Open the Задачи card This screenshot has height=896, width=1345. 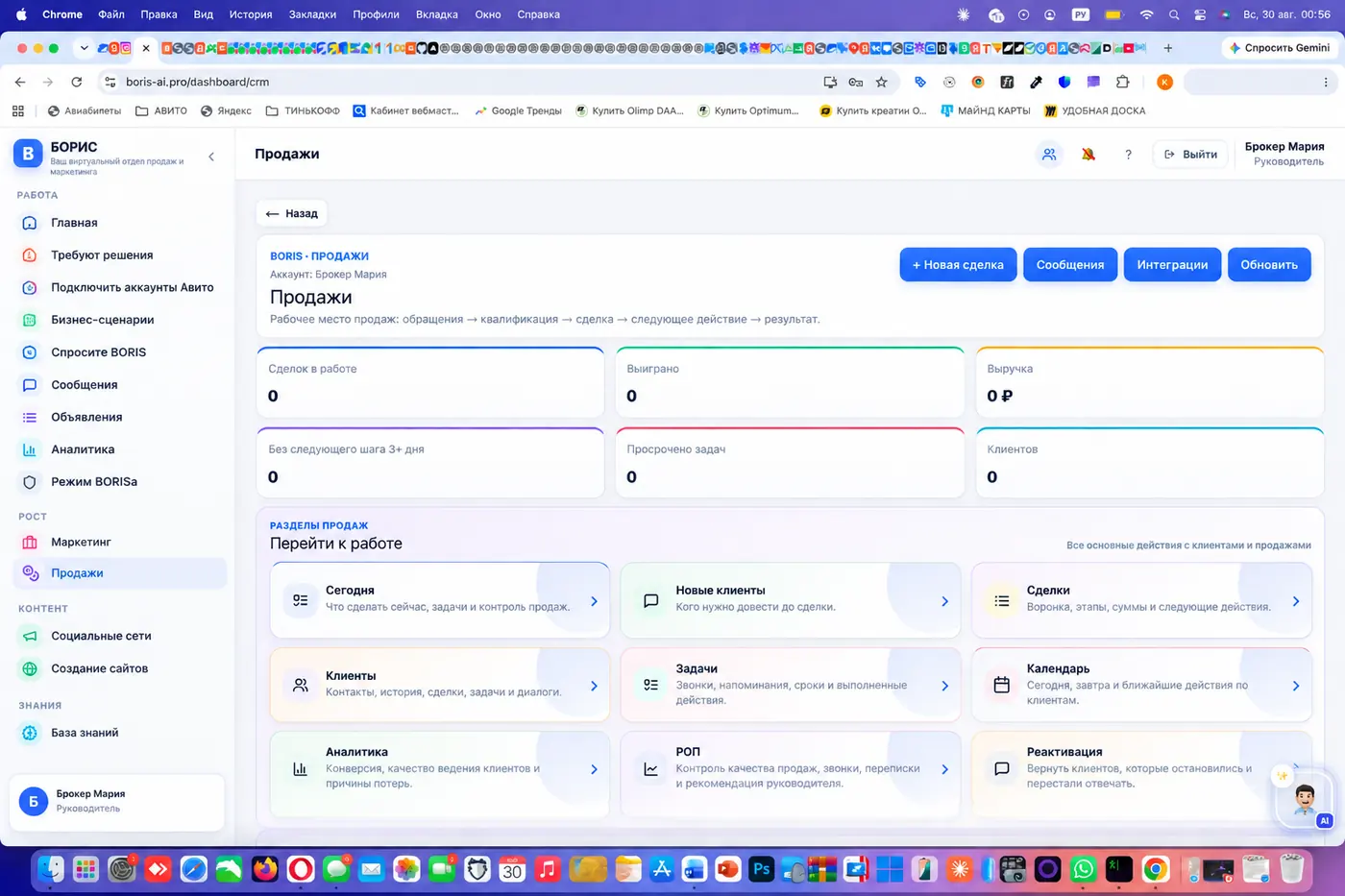coord(791,685)
